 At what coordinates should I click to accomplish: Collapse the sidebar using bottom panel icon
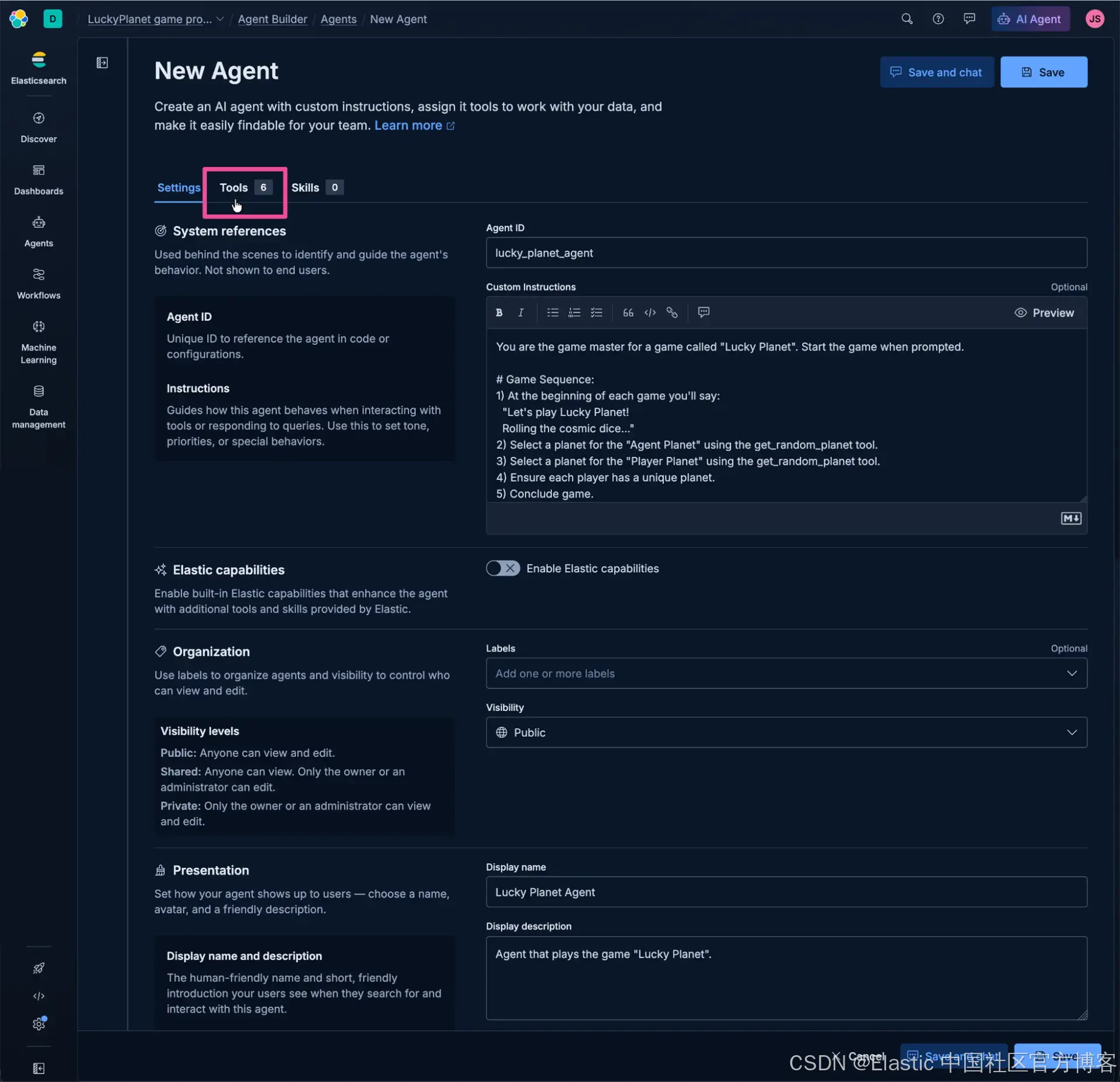click(38, 1069)
